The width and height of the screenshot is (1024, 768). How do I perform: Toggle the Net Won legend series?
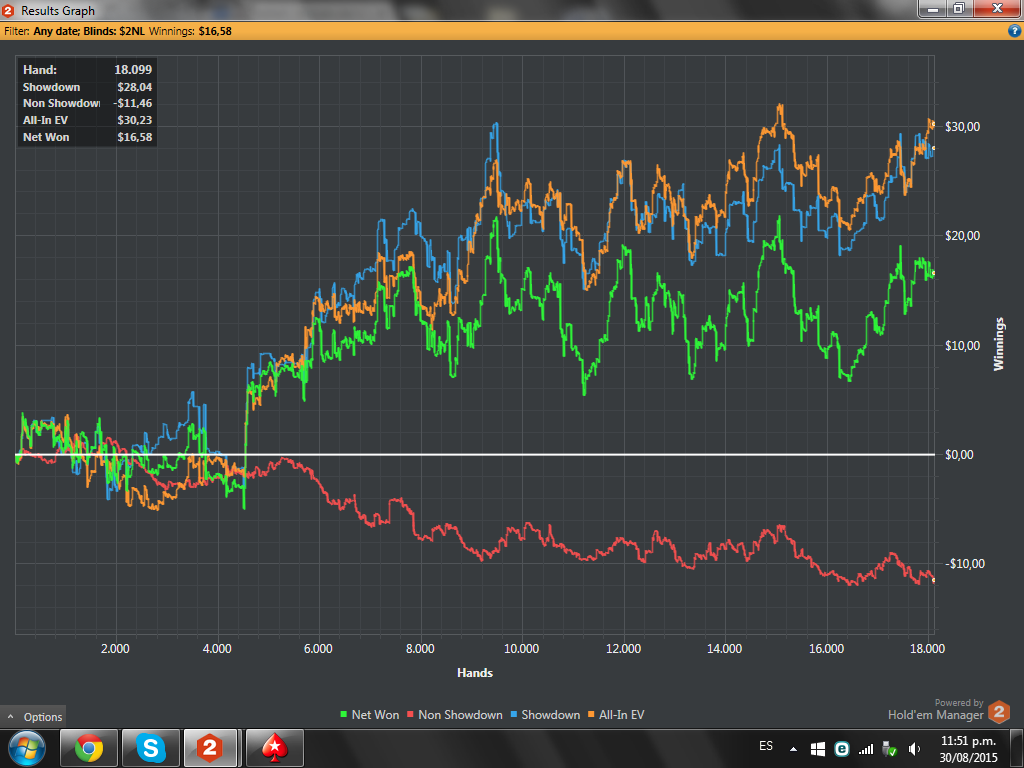370,714
